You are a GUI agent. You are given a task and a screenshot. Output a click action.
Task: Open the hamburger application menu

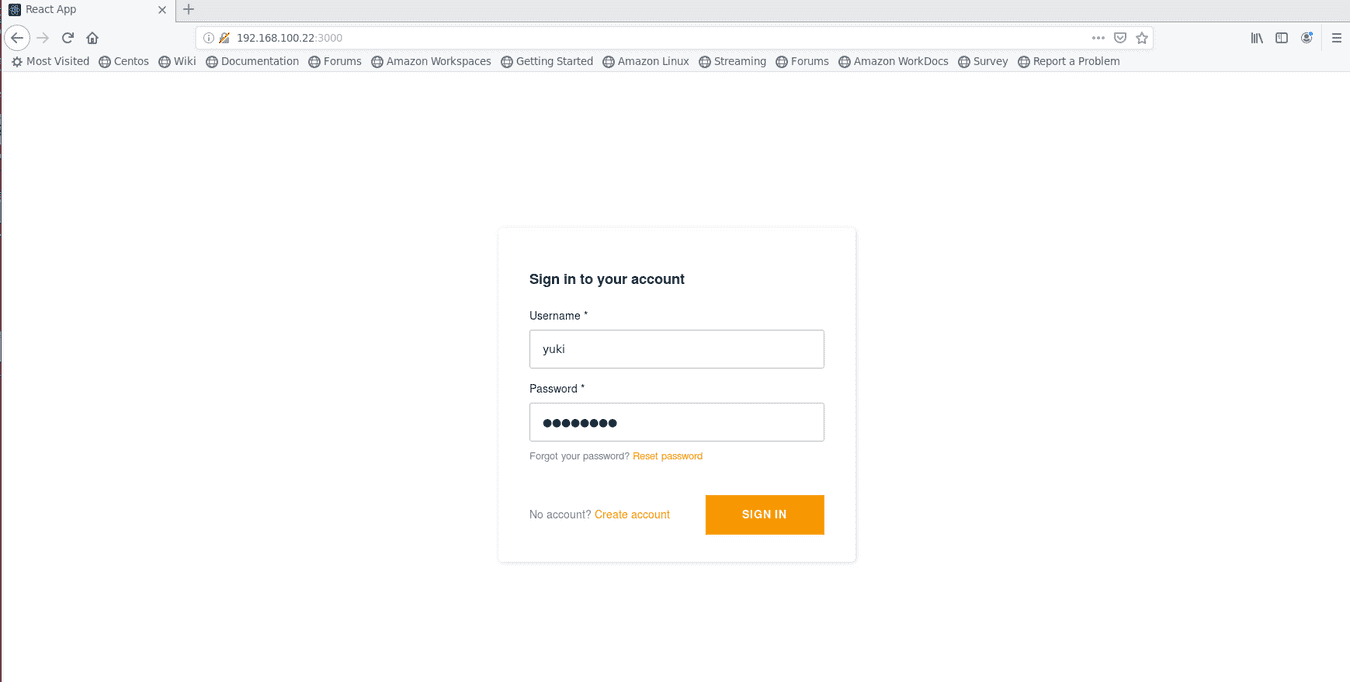pos(1337,38)
